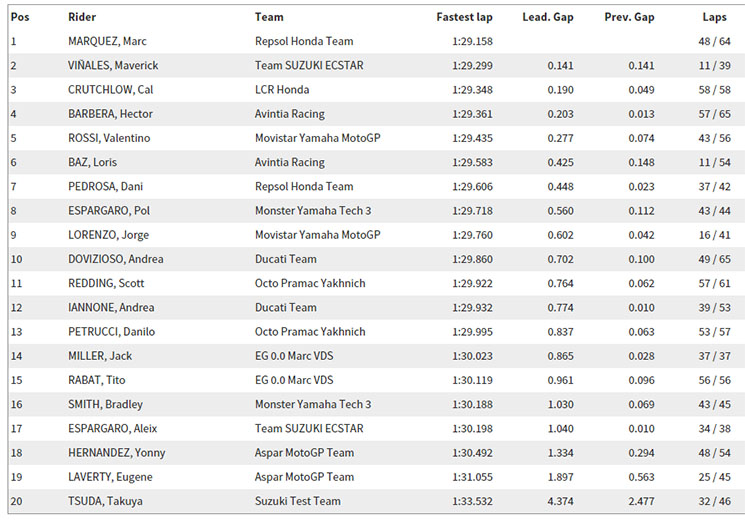Click the Pos column header
The image size is (745, 525).
[20, 17]
